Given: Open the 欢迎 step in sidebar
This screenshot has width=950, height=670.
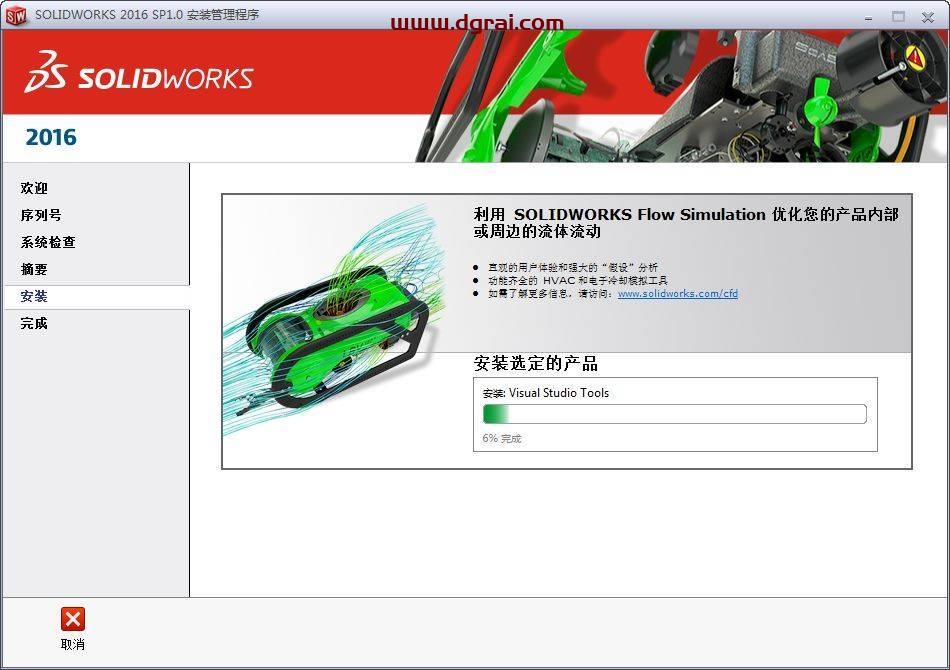Looking at the screenshot, I should click(34, 188).
